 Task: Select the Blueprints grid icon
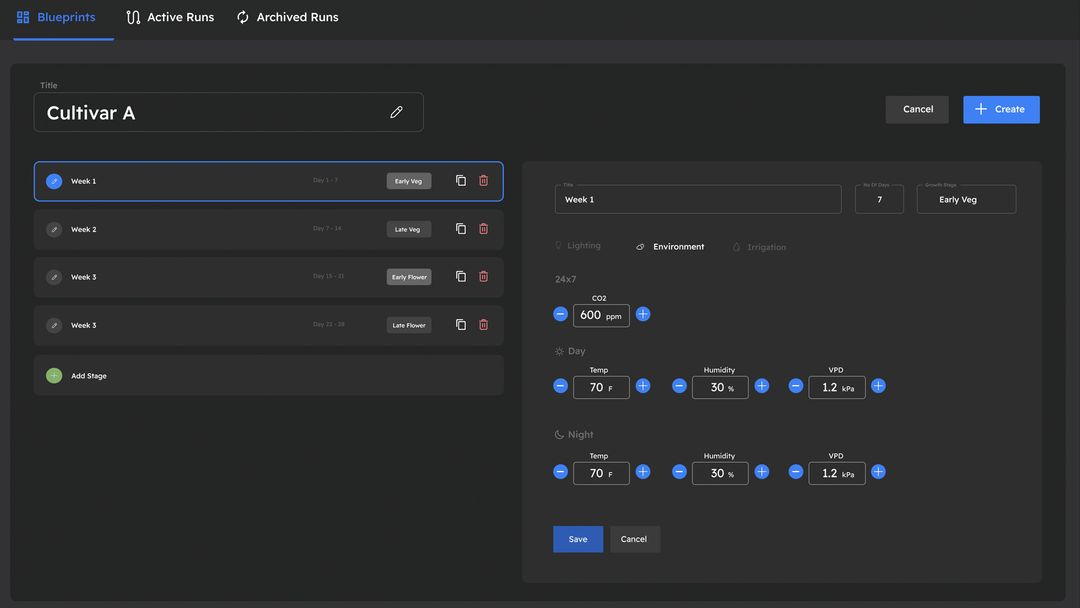click(22, 16)
